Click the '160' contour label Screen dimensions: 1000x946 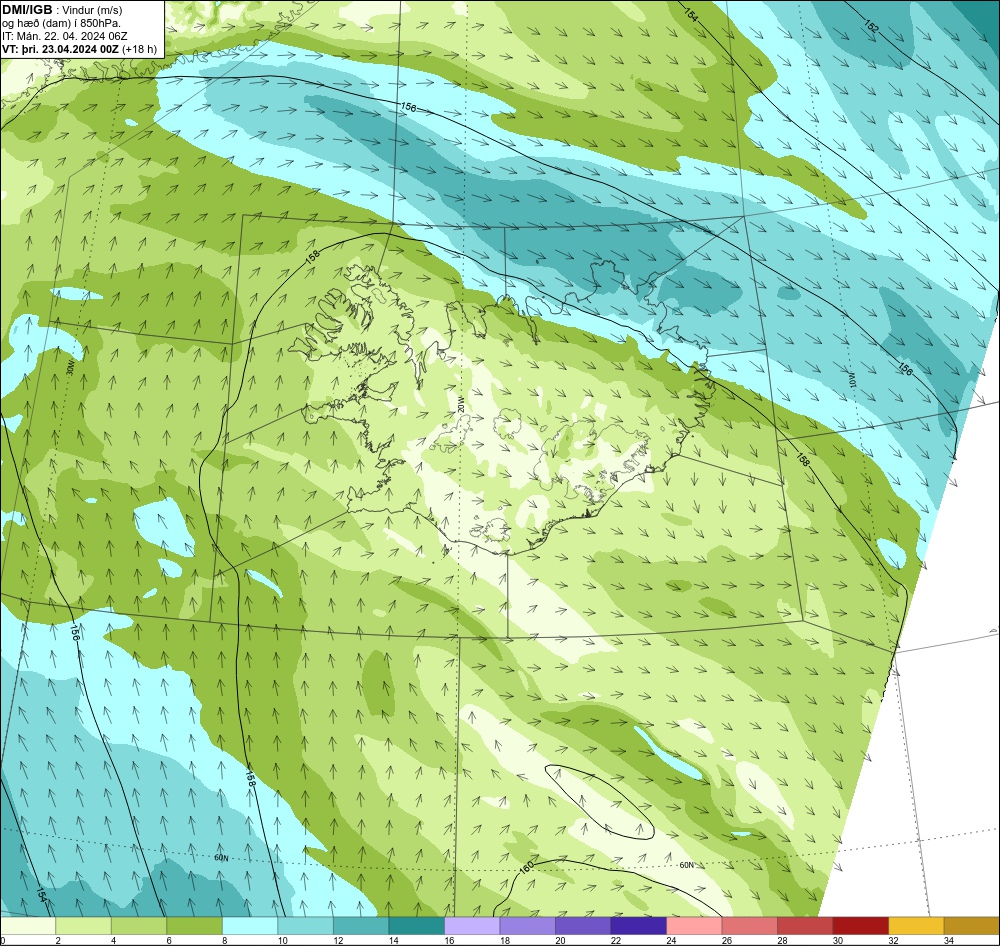(x=526, y=868)
